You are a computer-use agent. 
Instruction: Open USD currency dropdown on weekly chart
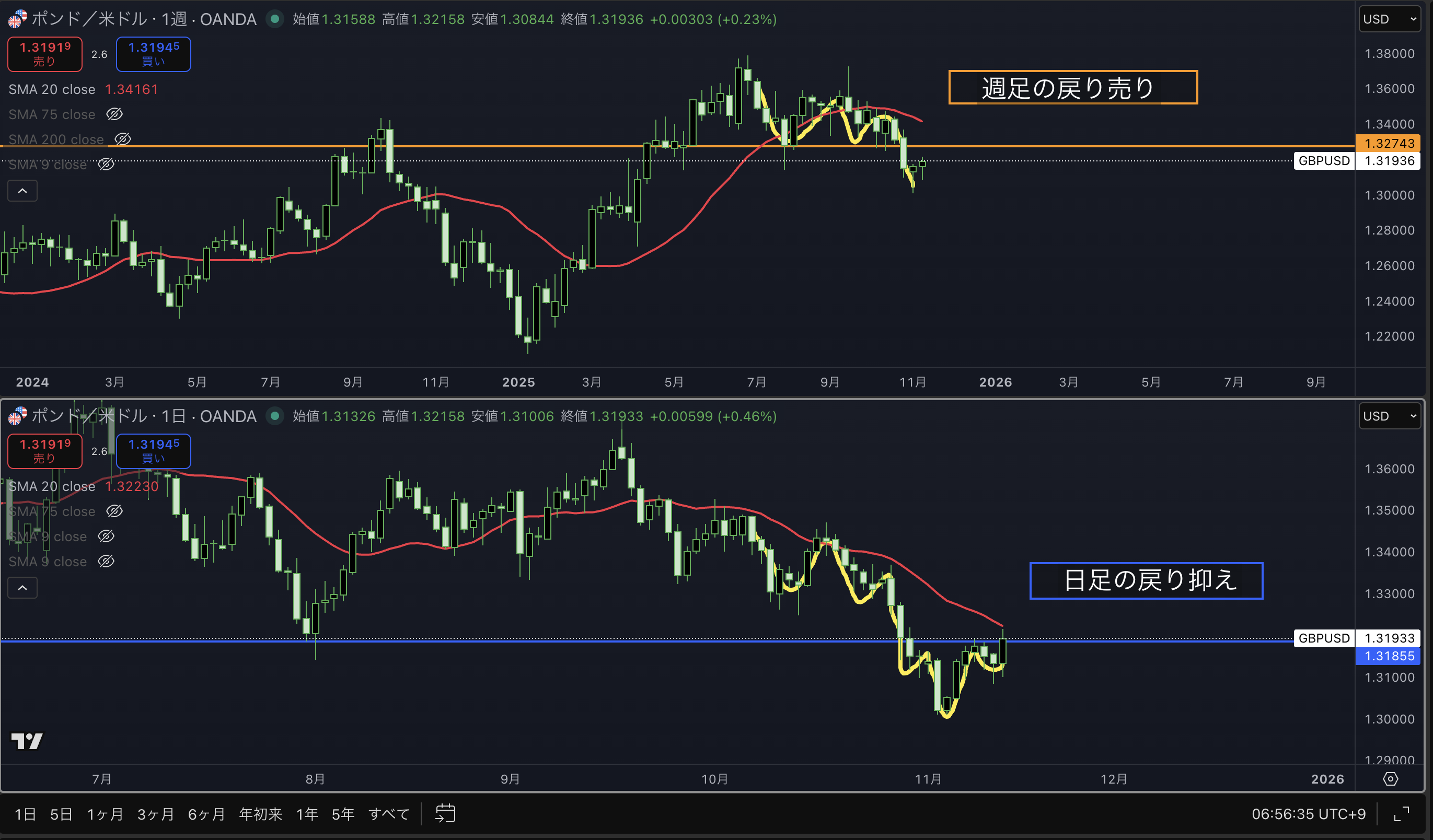click(1389, 19)
